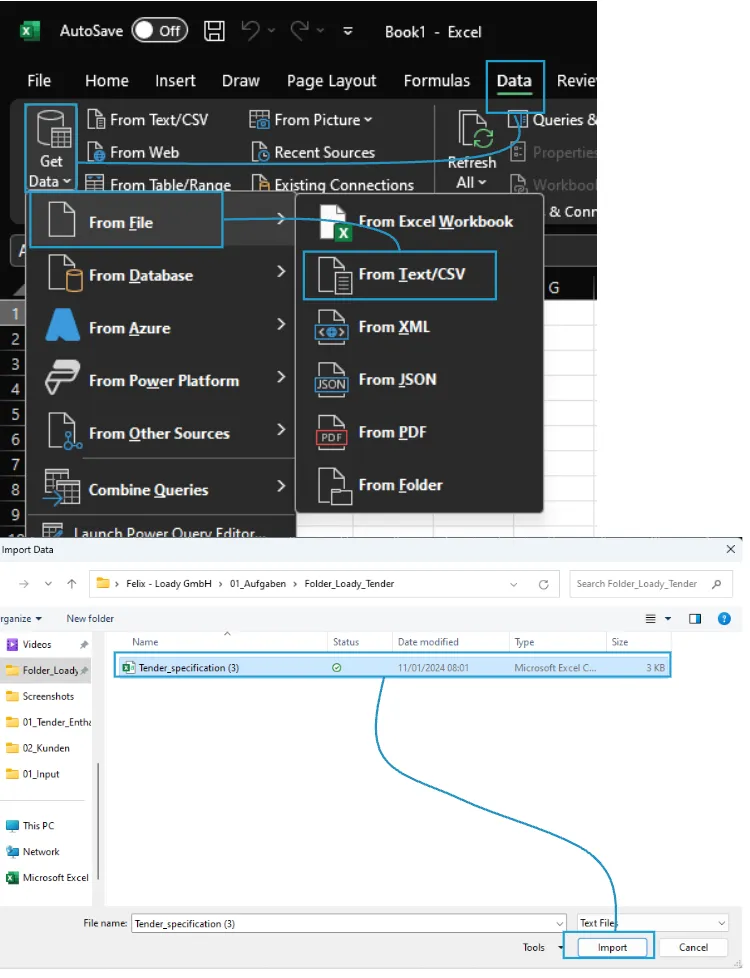Sort by the Name column header

point(145,642)
